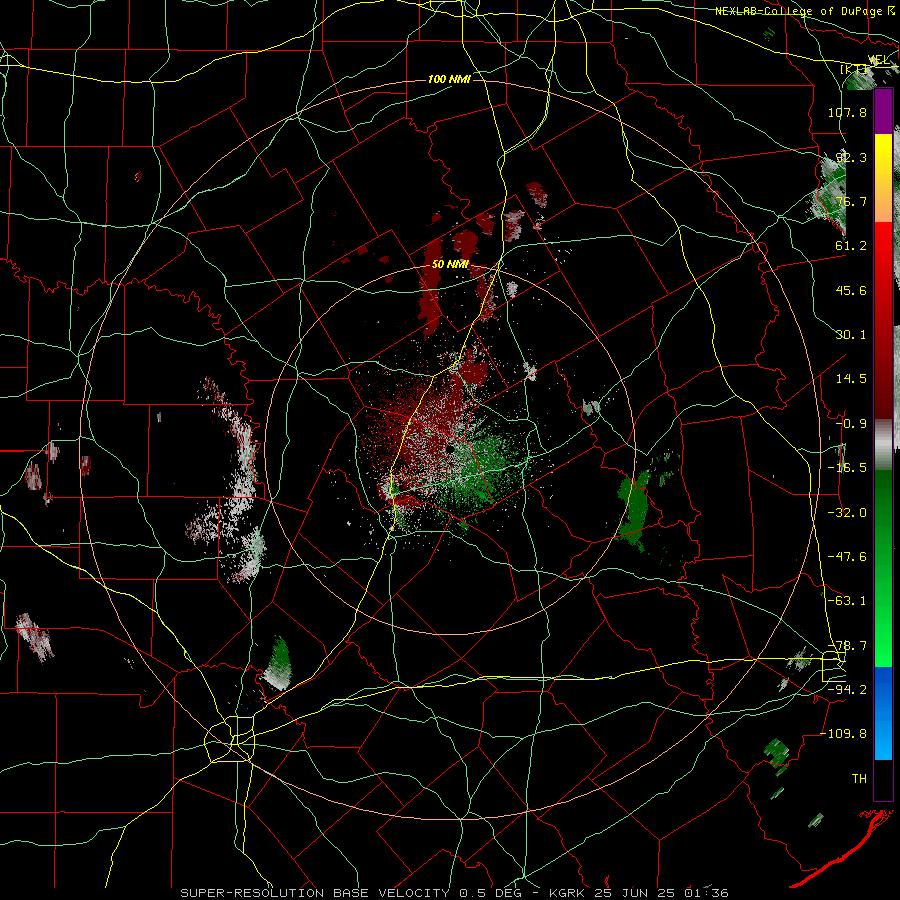Image resolution: width=900 pixels, height=900 pixels.
Task: Select the 45.6 velocity scale value
Action: (x=851, y=290)
